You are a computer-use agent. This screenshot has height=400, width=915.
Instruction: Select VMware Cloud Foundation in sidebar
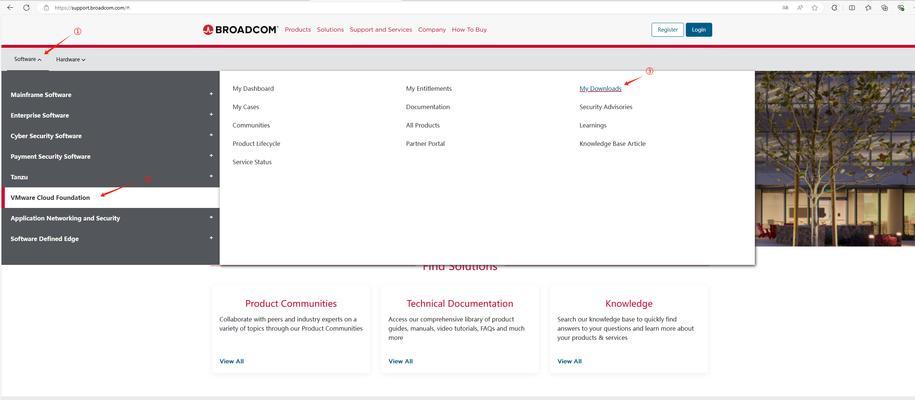click(x=110, y=197)
